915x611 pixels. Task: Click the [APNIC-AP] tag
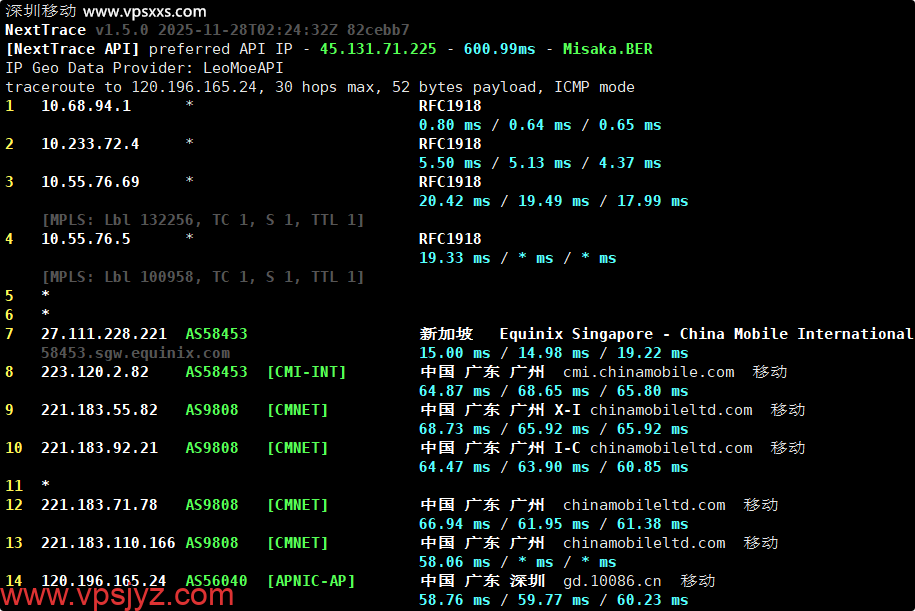coord(311,581)
